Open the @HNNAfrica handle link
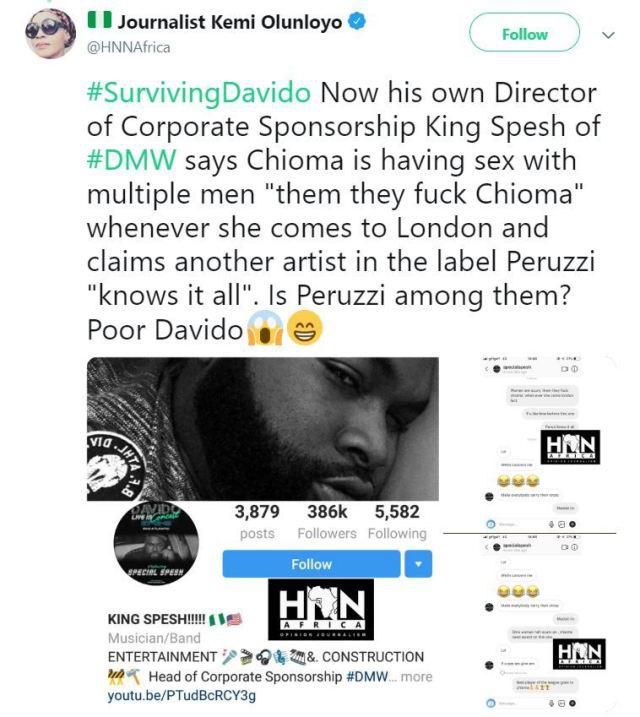Image resolution: width=640 pixels, height=717 pixels. 128,47
